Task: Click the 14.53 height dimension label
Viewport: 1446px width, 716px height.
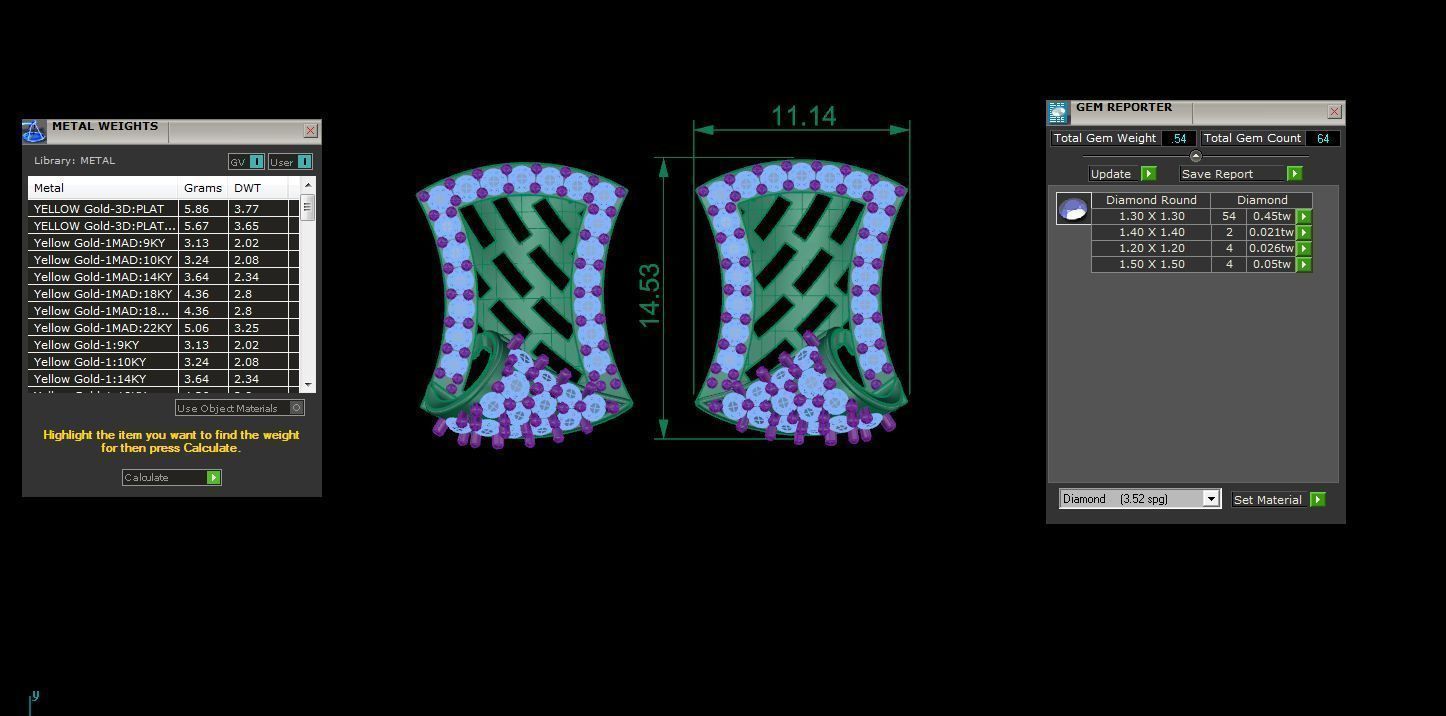Action: coord(649,295)
